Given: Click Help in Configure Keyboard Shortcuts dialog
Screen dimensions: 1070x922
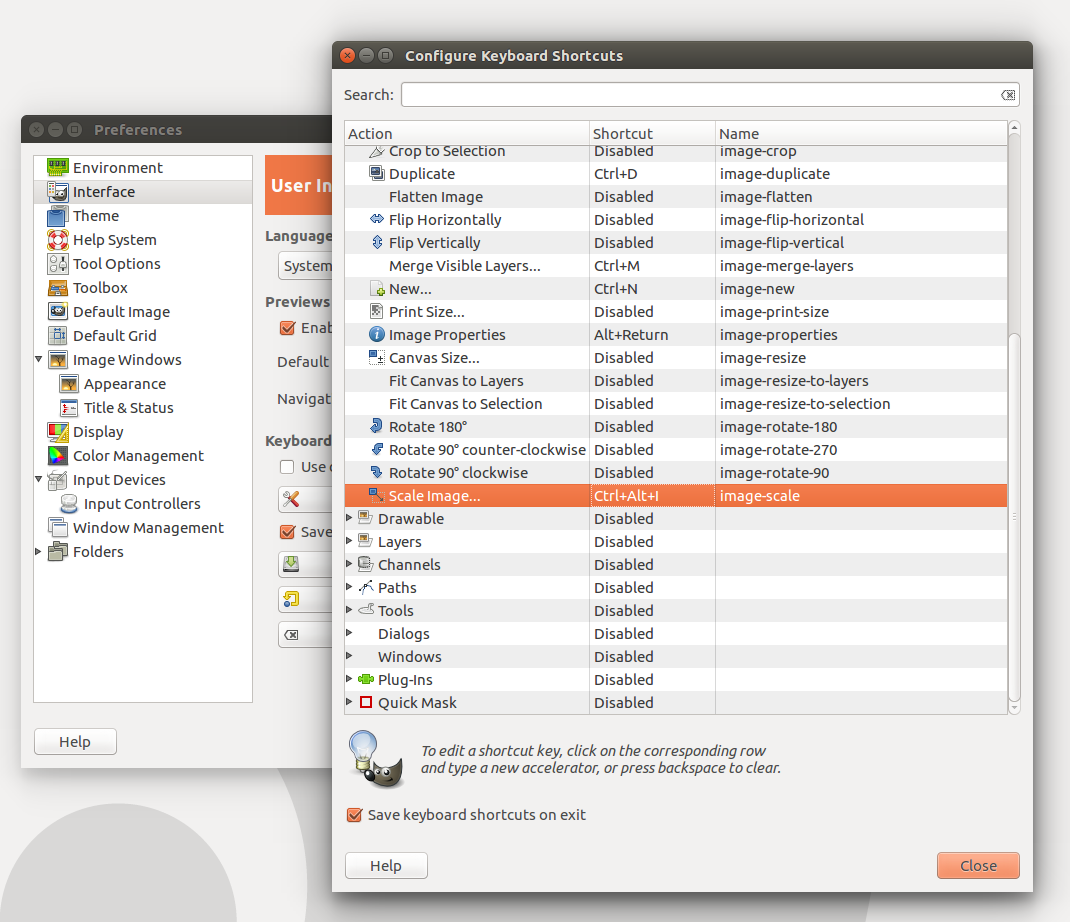Looking at the screenshot, I should [x=386, y=865].
